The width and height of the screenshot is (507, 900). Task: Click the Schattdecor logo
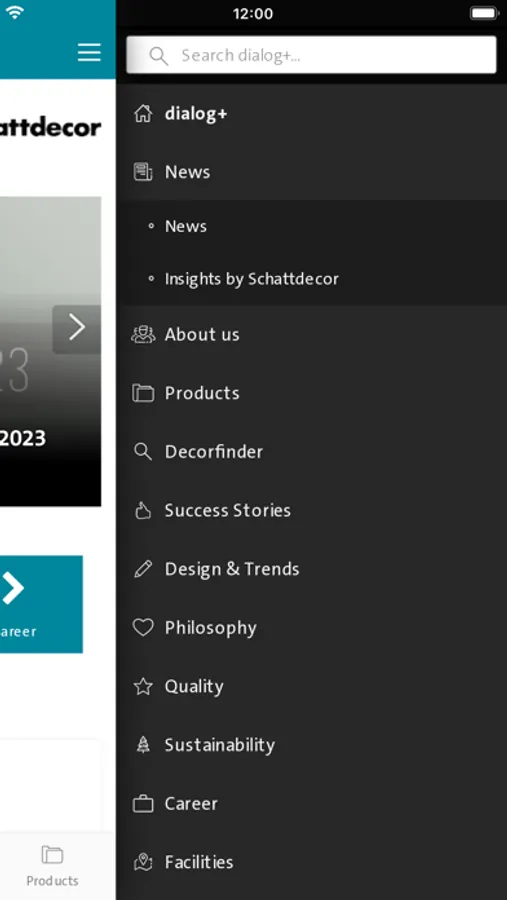pyautogui.click(x=51, y=127)
